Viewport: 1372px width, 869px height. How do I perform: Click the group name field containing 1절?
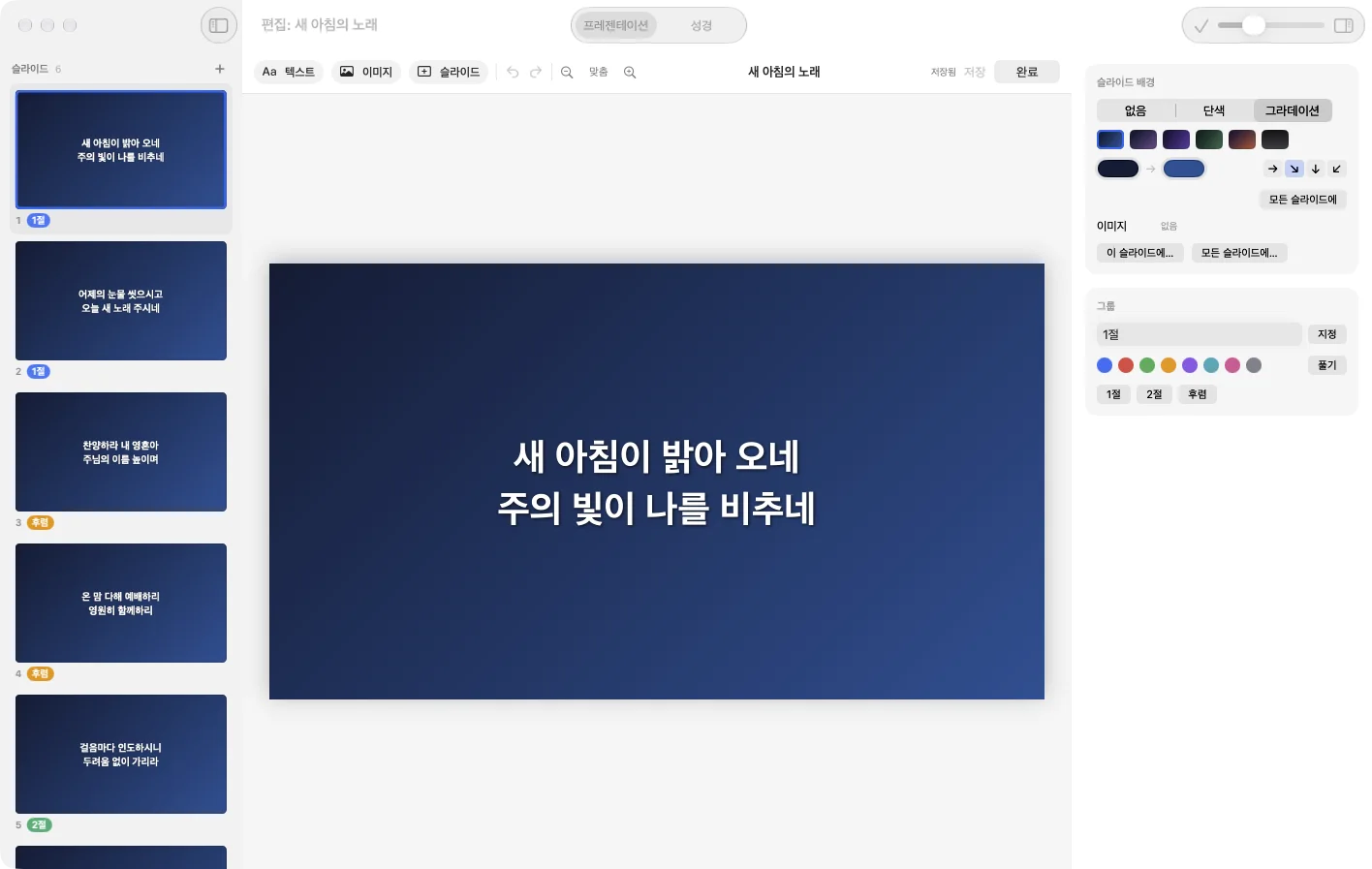pyautogui.click(x=1200, y=334)
